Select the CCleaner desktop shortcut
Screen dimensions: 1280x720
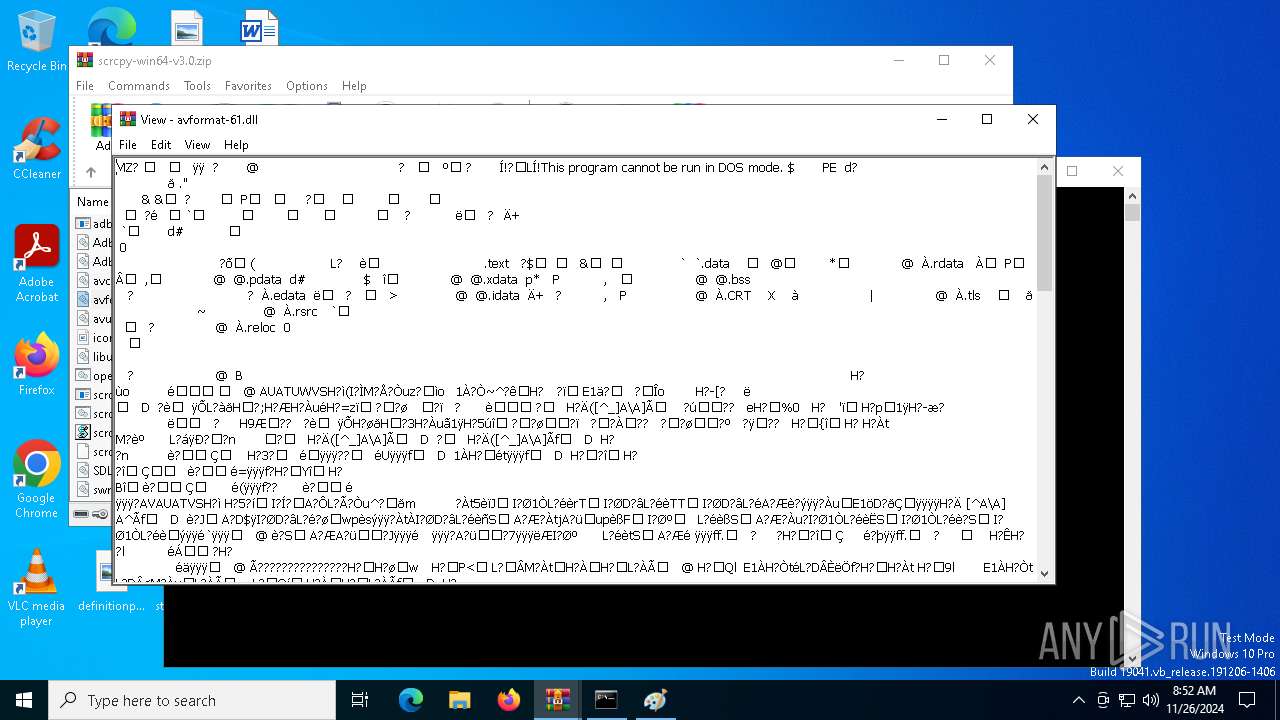point(37,148)
